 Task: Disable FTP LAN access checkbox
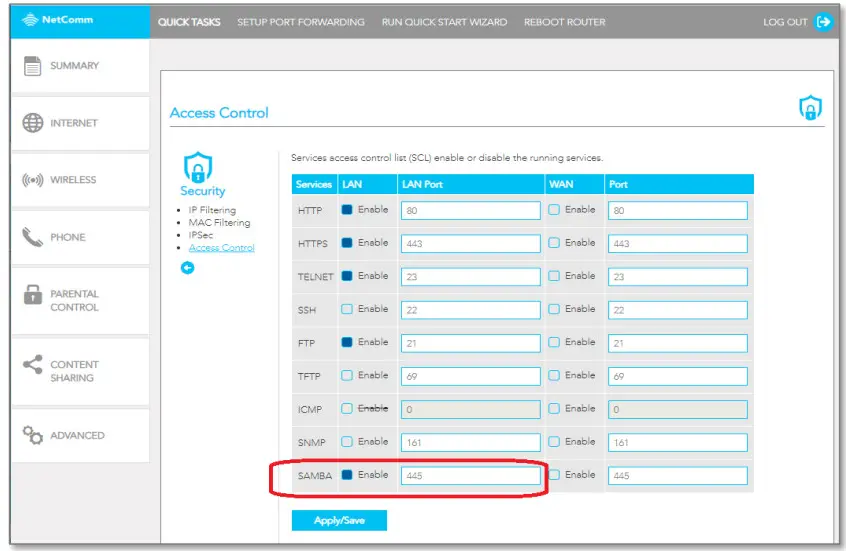(347, 342)
